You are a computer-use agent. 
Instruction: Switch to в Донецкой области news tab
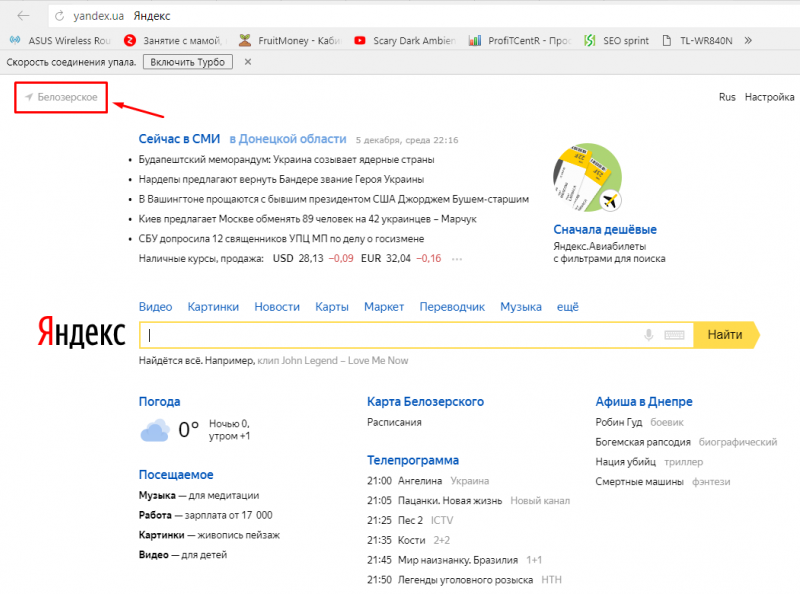(287, 139)
